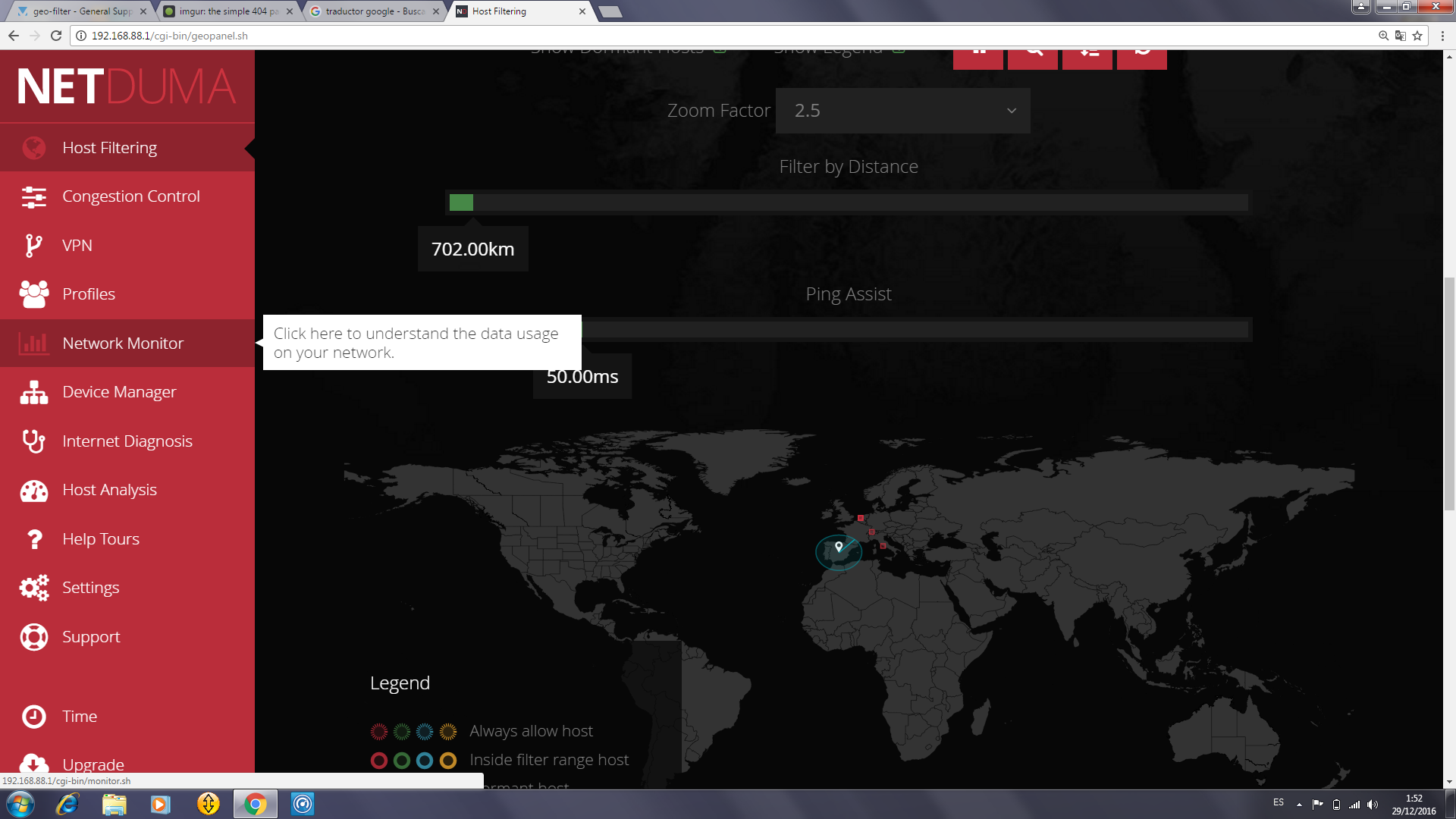1456x819 pixels.
Task: Open Chrome from the Windows taskbar
Action: pyautogui.click(x=256, y=804)
